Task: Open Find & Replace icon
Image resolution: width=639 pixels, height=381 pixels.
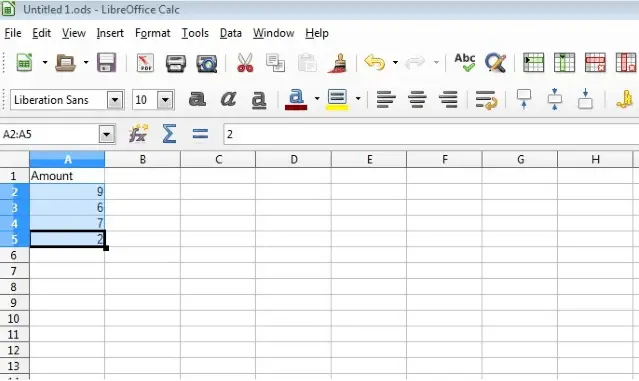Action: [x=495, y=63]
